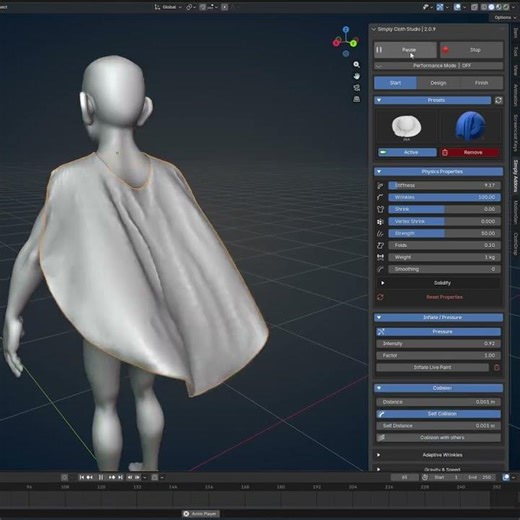This screenshot has width=520, height=520.
Task: Select rendered viewport shading
Action: [506, 7]
